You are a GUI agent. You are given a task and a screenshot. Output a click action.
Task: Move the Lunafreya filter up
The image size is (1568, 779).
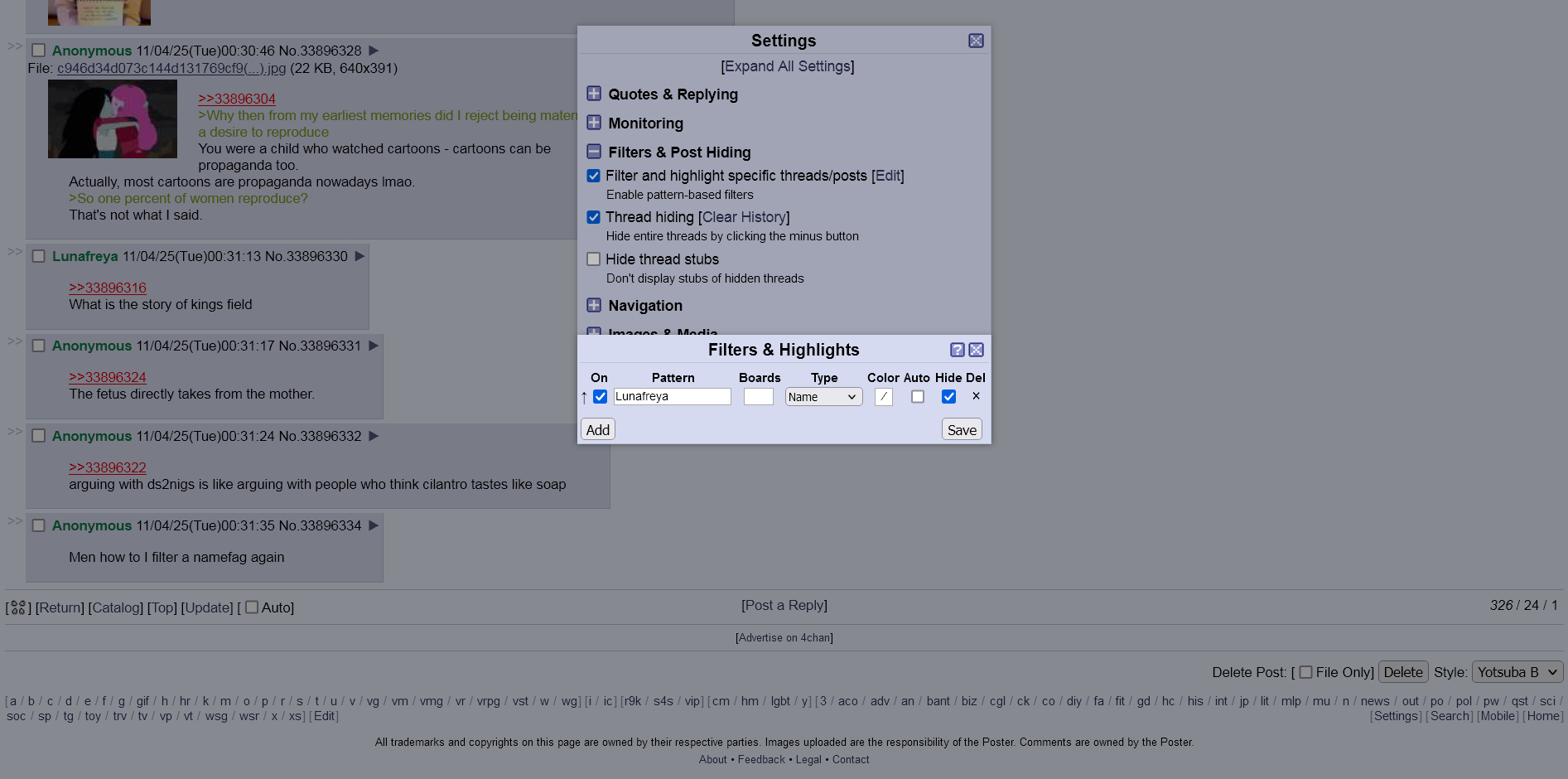click(x=584, y=398)
